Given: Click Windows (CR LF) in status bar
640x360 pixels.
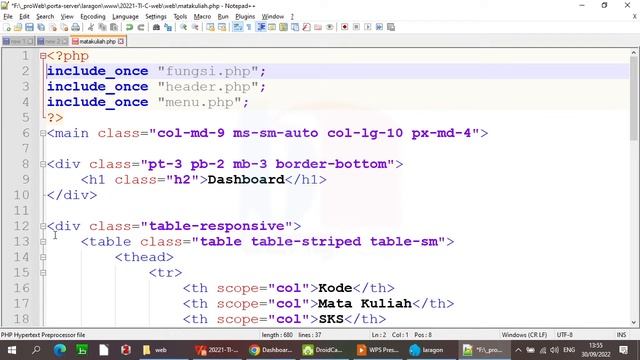Looking at the screenshot, I should coord(524,335).
